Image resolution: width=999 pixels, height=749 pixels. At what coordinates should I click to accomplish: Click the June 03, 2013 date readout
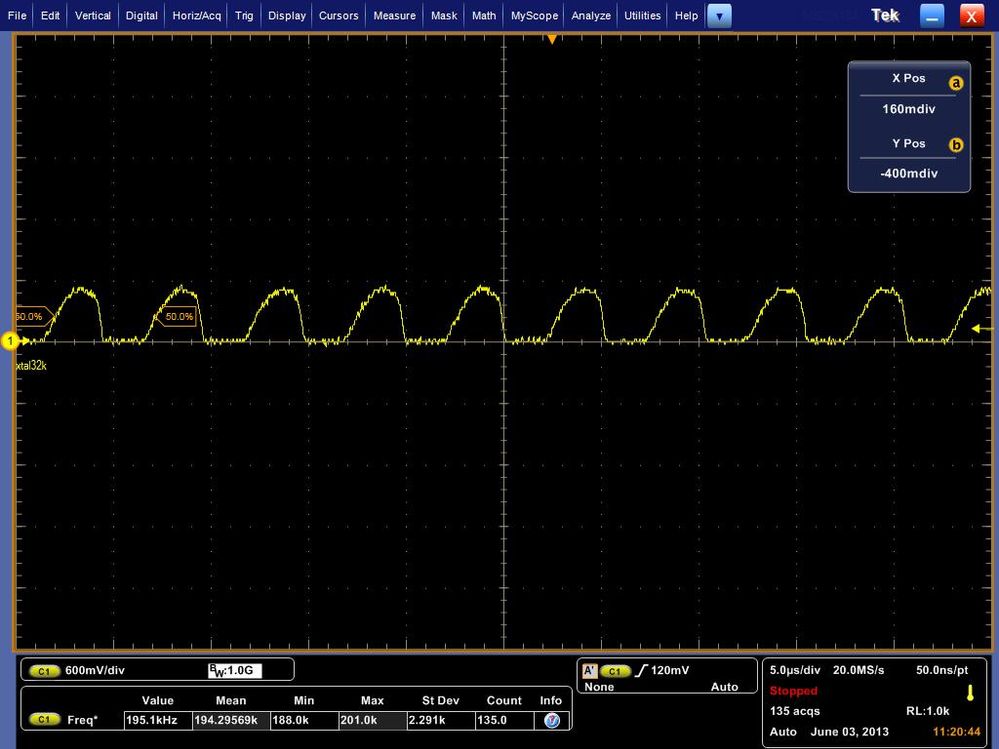[x=849, y=731]
